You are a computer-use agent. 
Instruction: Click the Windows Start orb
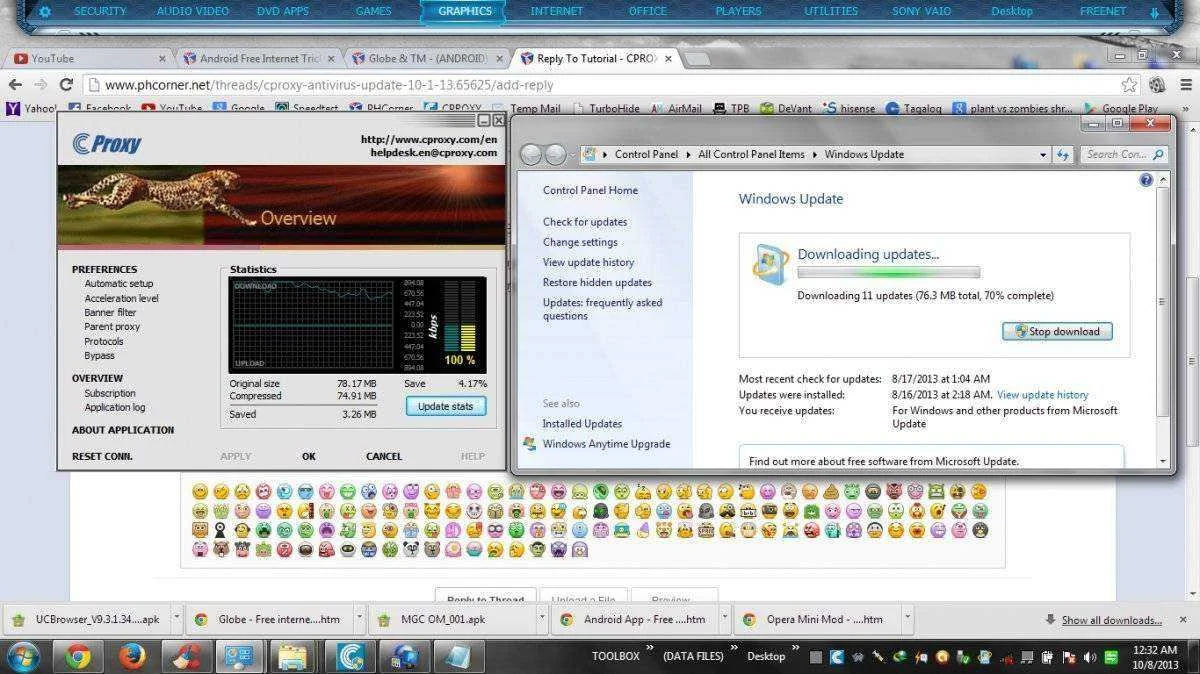tap(23, 656)
